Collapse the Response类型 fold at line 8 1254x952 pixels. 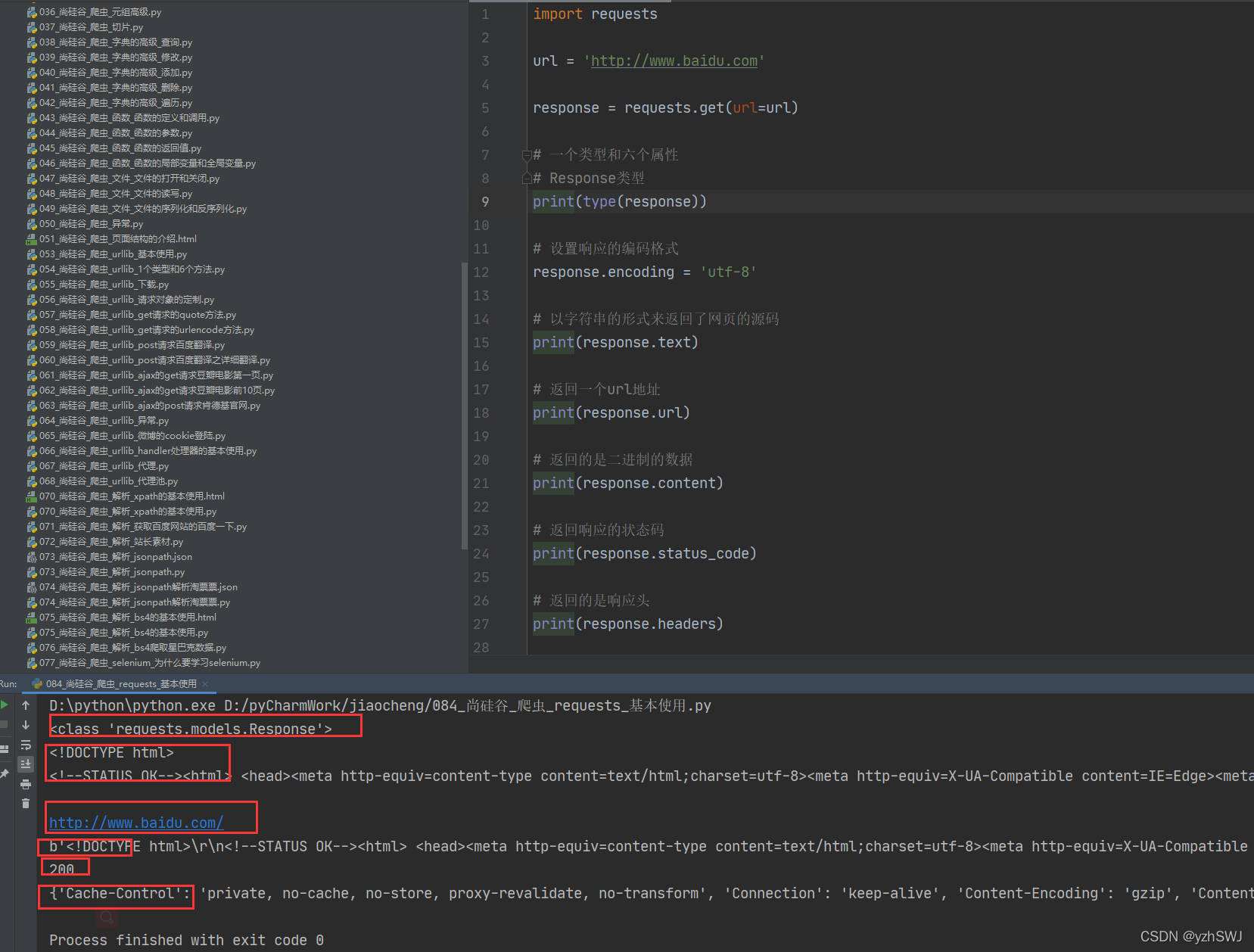tap(527, 179)
